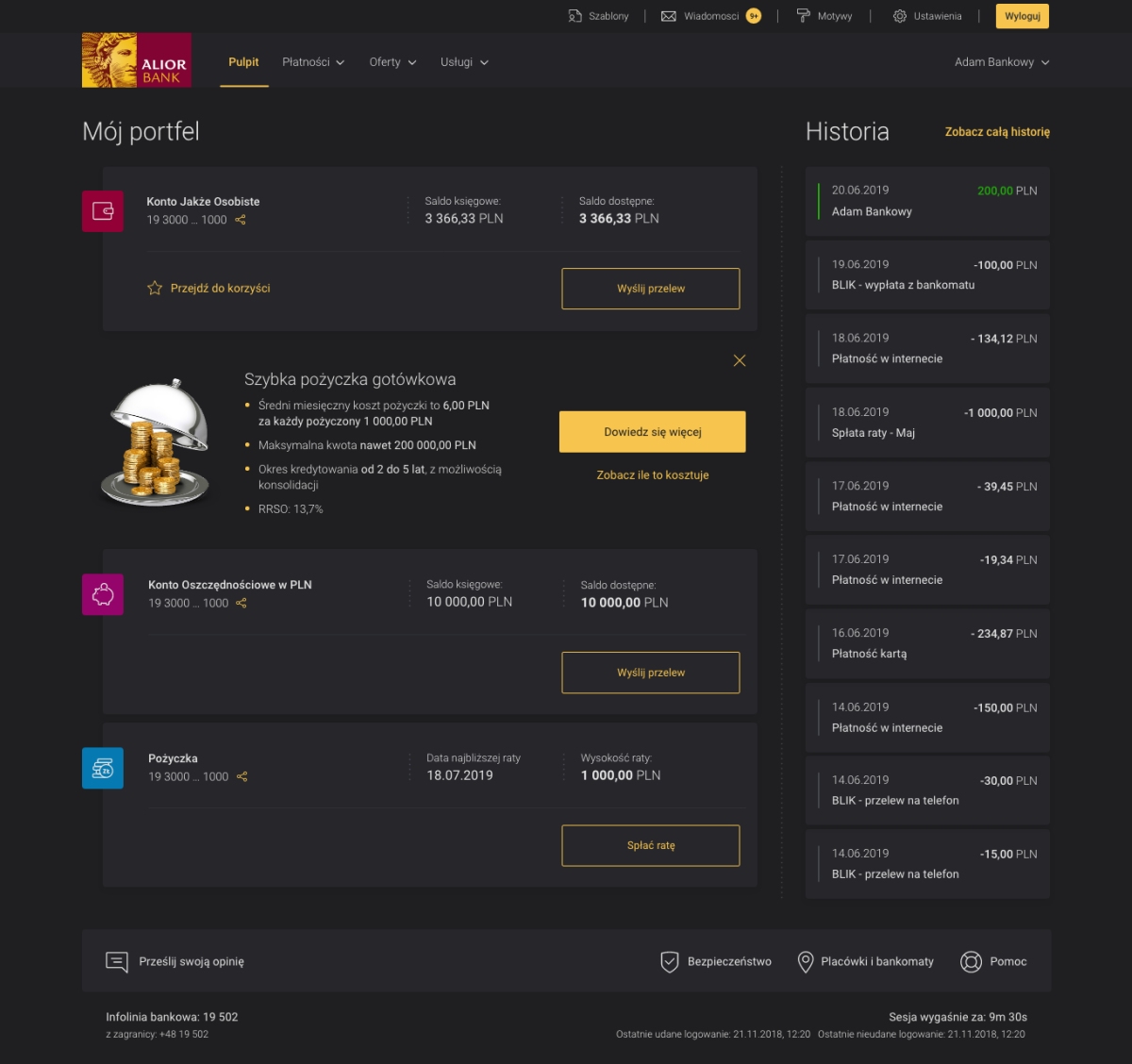The width and height of the screenshot is (1132, 1064).
Task: Open Motywy themes paint roller icon
Action: [x=804, y=16]
